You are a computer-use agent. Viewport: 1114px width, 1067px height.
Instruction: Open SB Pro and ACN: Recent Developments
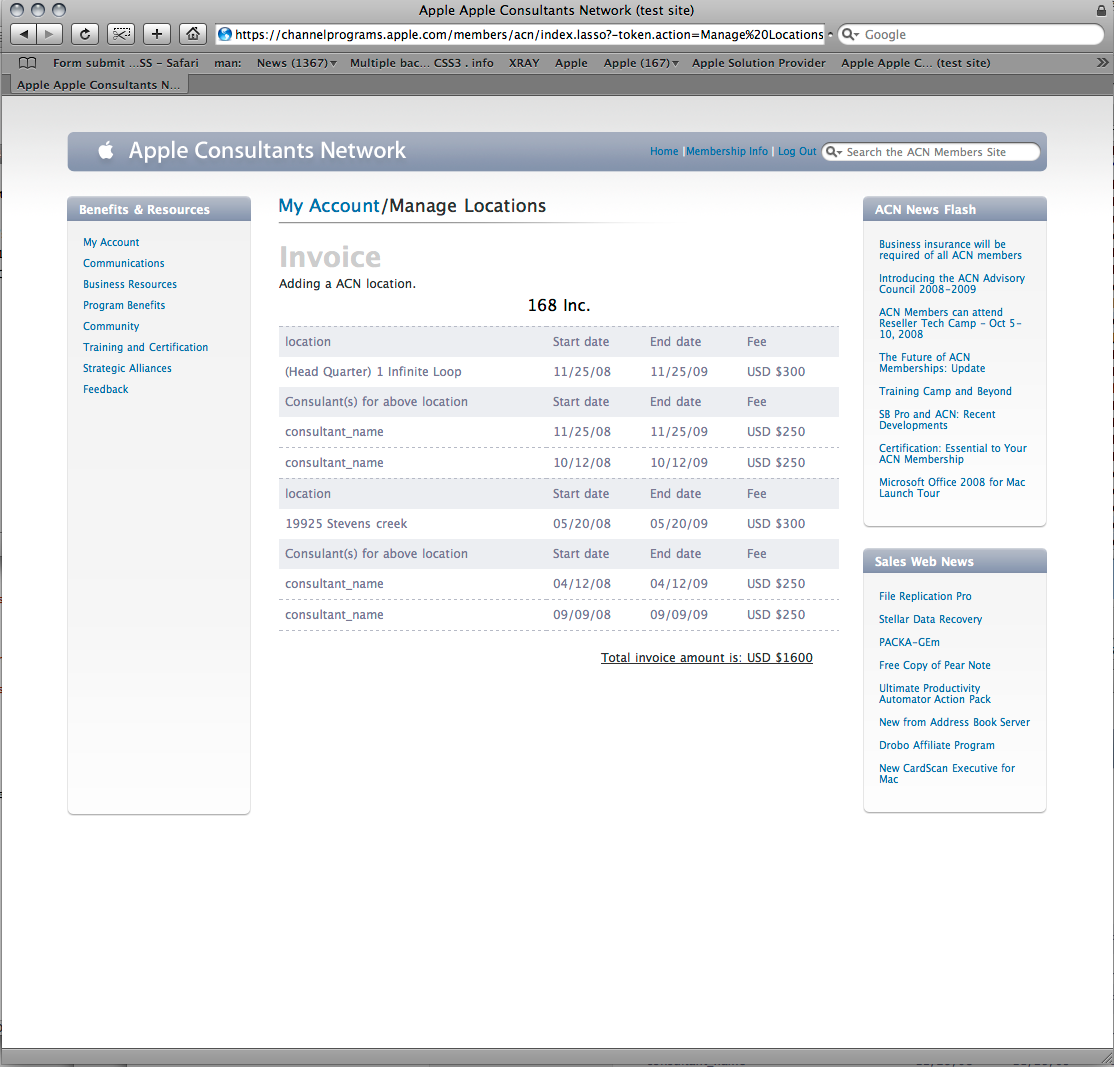click(x=937, y=419)
